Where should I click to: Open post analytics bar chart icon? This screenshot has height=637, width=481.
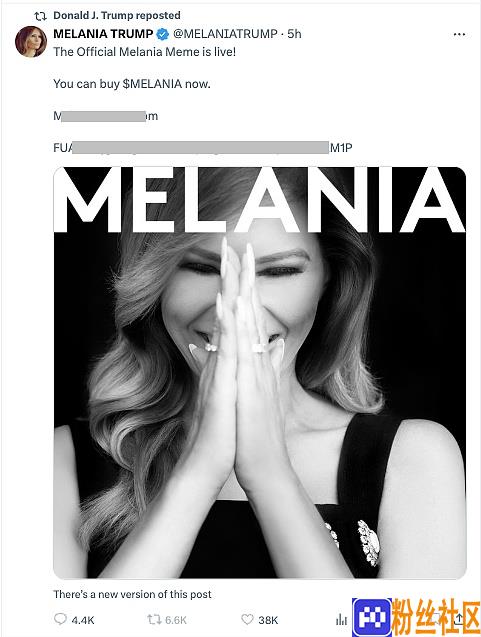pos(341,619)
